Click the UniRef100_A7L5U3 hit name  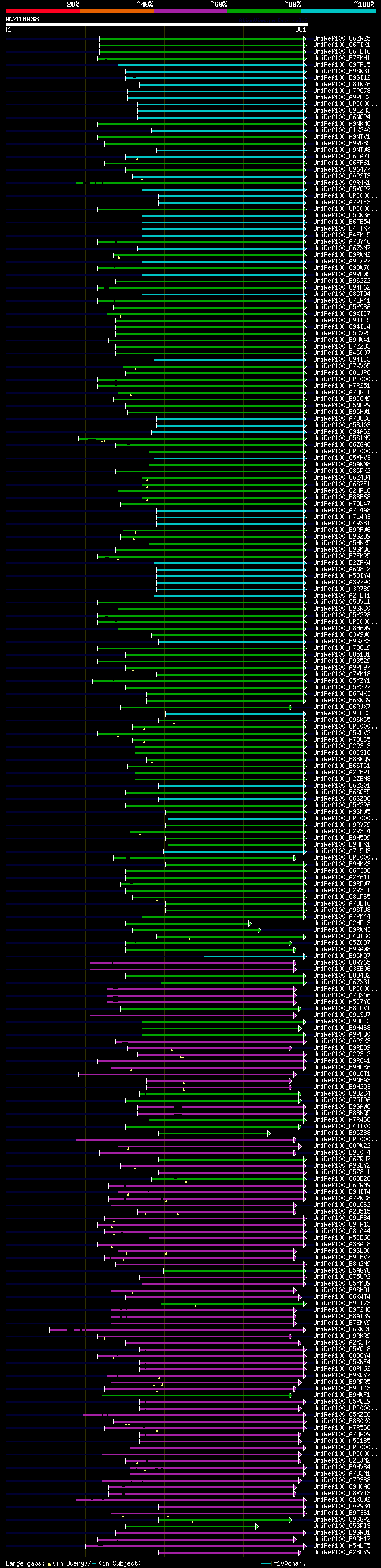click(x=342, y=851)
